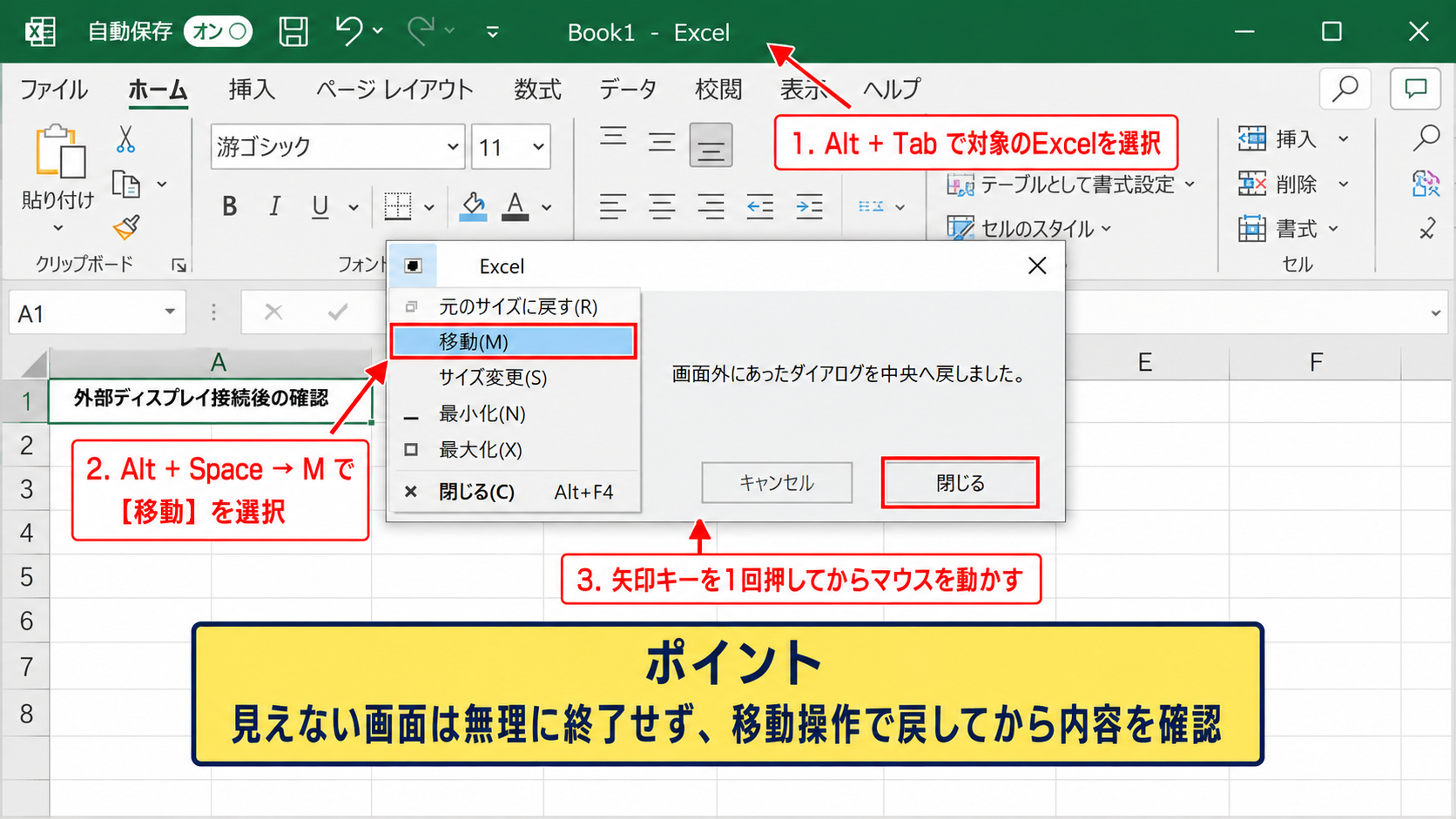
Task: Click the font color A icon
Action: pyautogui.click(x=516, y=206)
